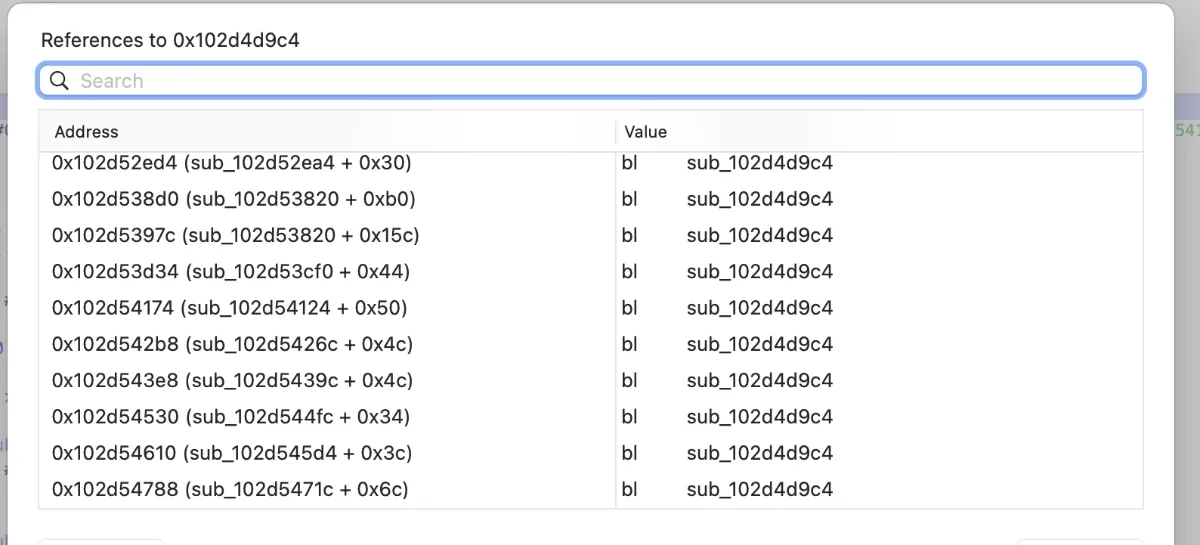The height and width of the screenshot is (545, 1200).
Task: Click the magnifying glass search icon
Action: tap(59, 81)
